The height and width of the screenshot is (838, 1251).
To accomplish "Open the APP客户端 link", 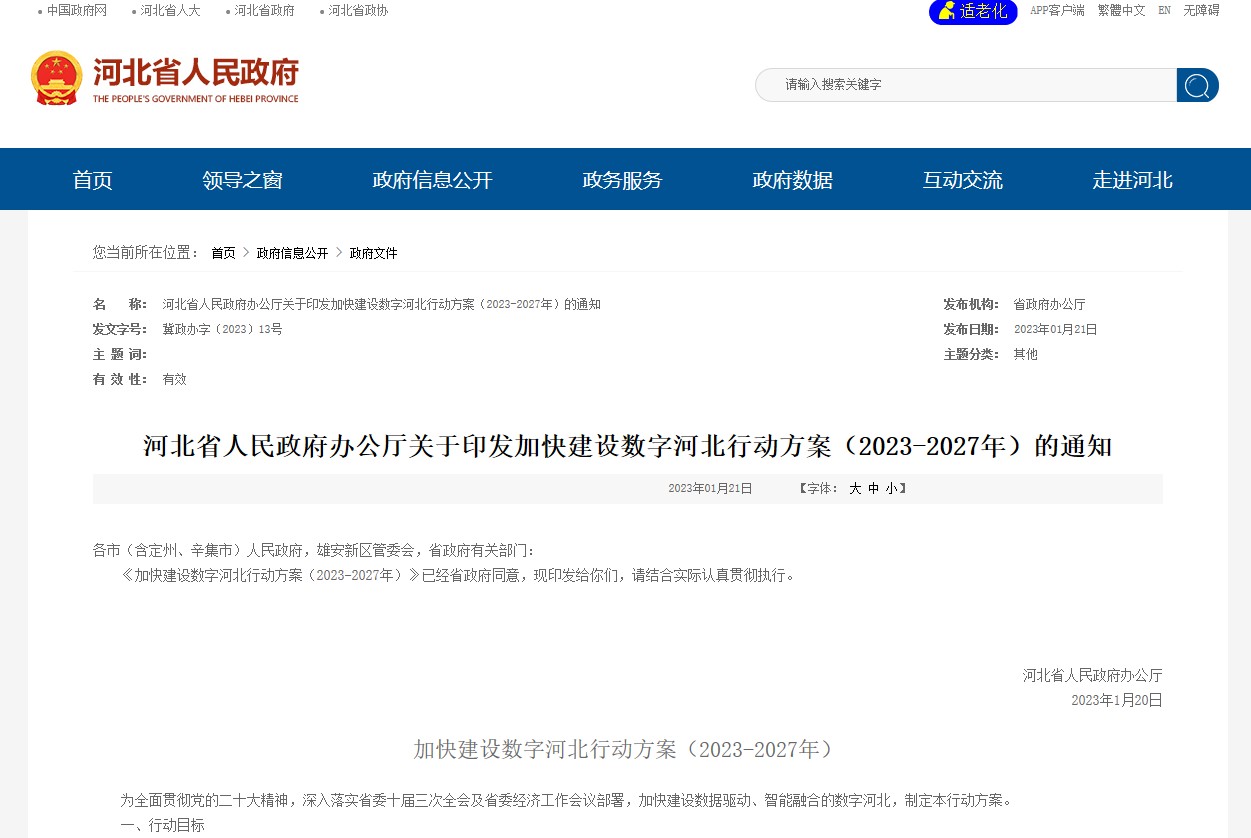I will (1057, 11).
